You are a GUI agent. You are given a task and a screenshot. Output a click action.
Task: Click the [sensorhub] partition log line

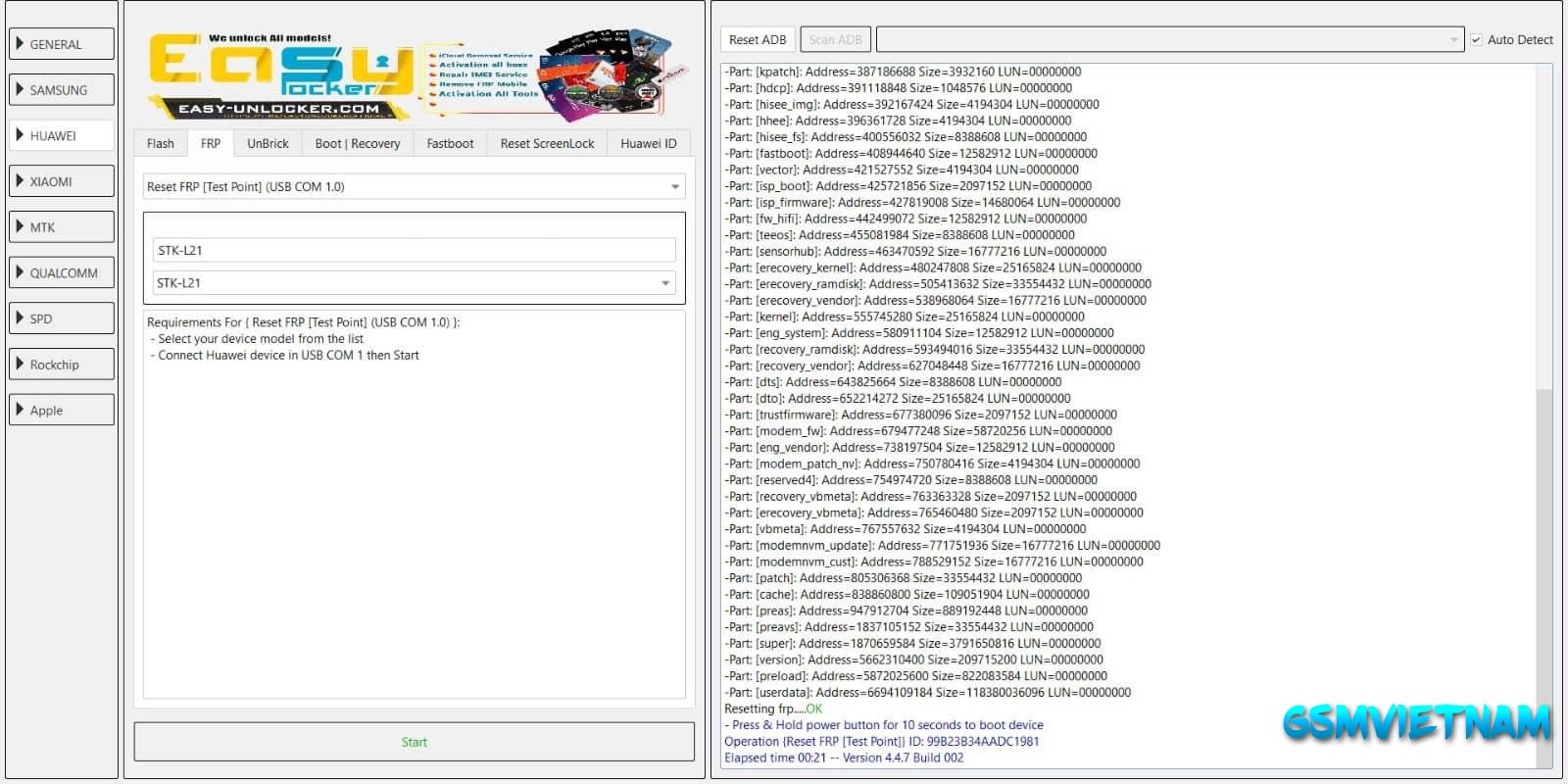915,251
